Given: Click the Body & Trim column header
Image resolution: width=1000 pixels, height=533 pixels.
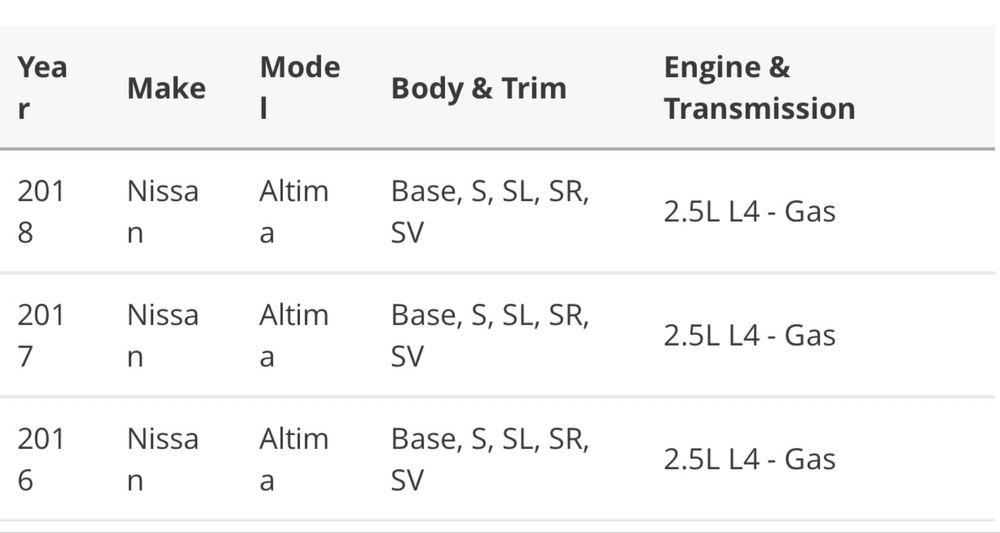Looking at the screenshot, I should click(479, 88).
